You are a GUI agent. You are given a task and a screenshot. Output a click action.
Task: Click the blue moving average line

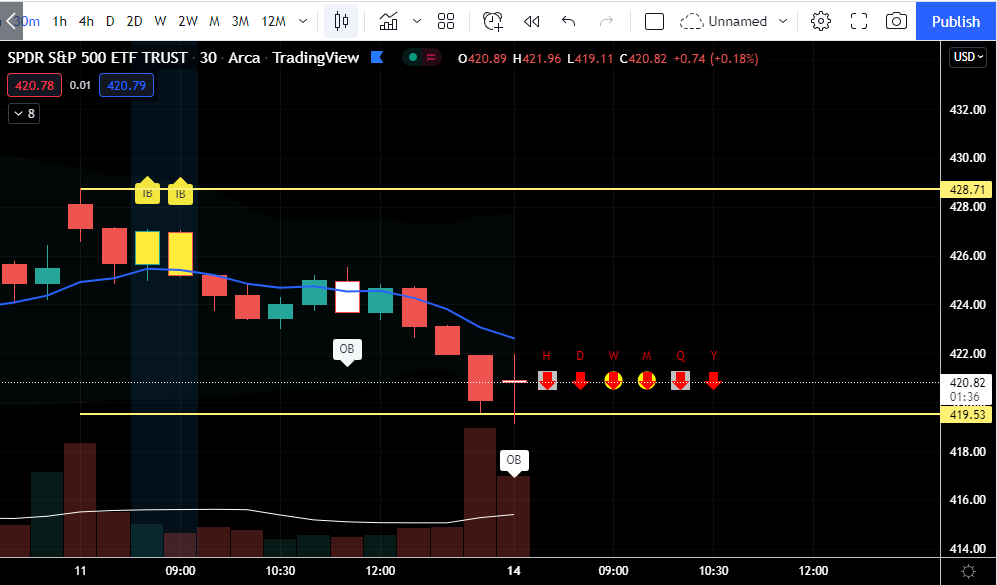(x=280, y=286)
